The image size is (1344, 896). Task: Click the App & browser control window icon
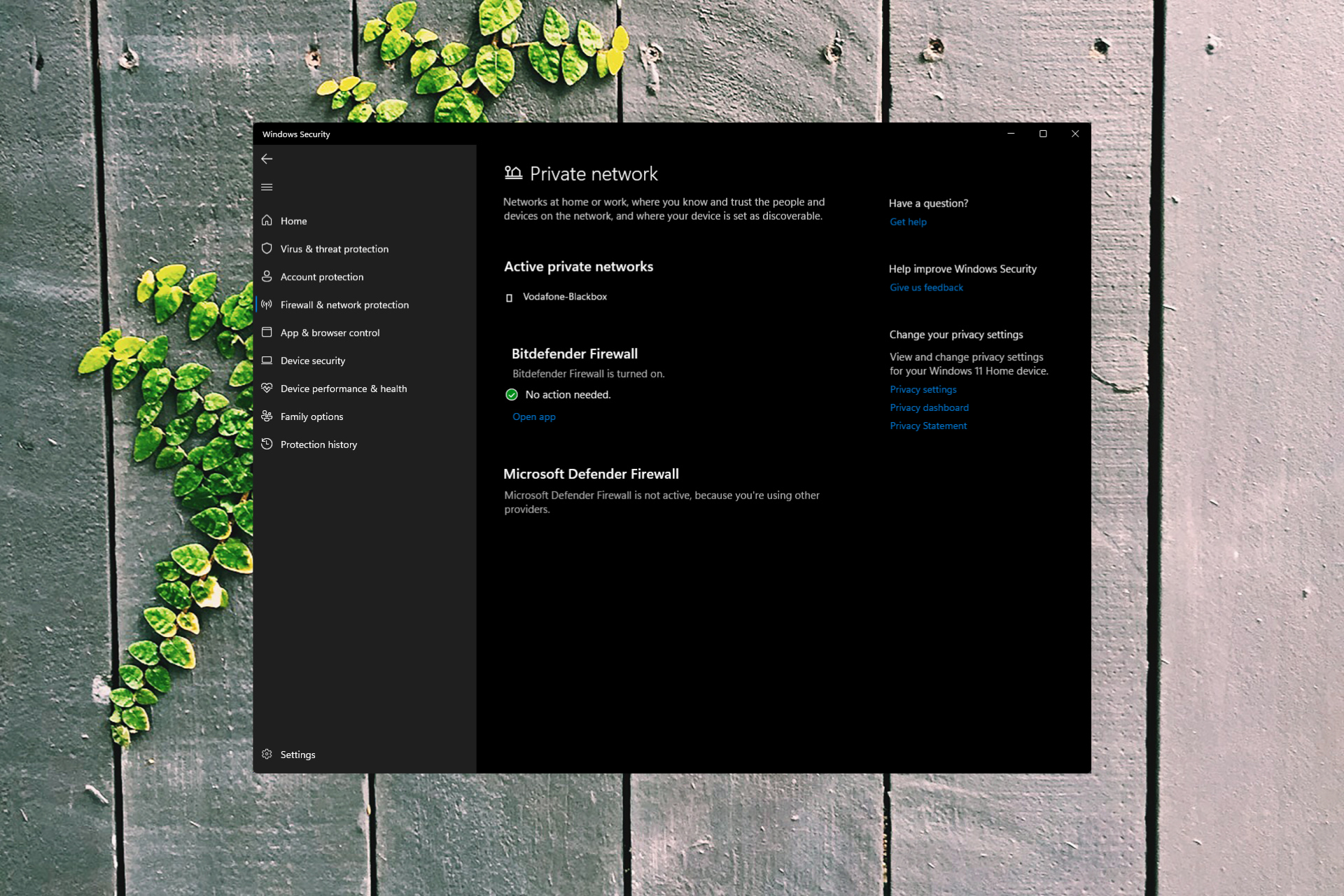[267, 332]
